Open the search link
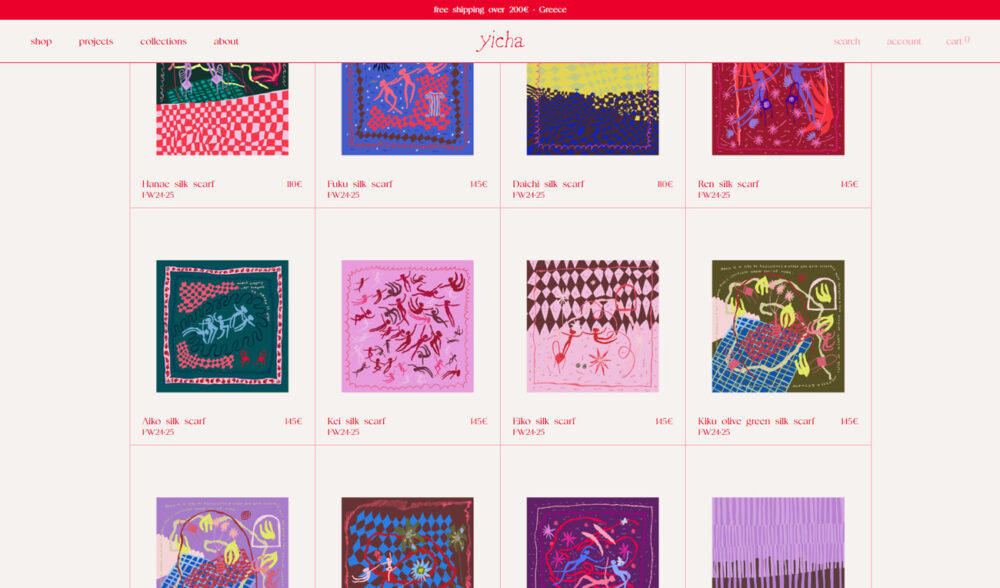 pyautogui.click(x=846, y=41)
